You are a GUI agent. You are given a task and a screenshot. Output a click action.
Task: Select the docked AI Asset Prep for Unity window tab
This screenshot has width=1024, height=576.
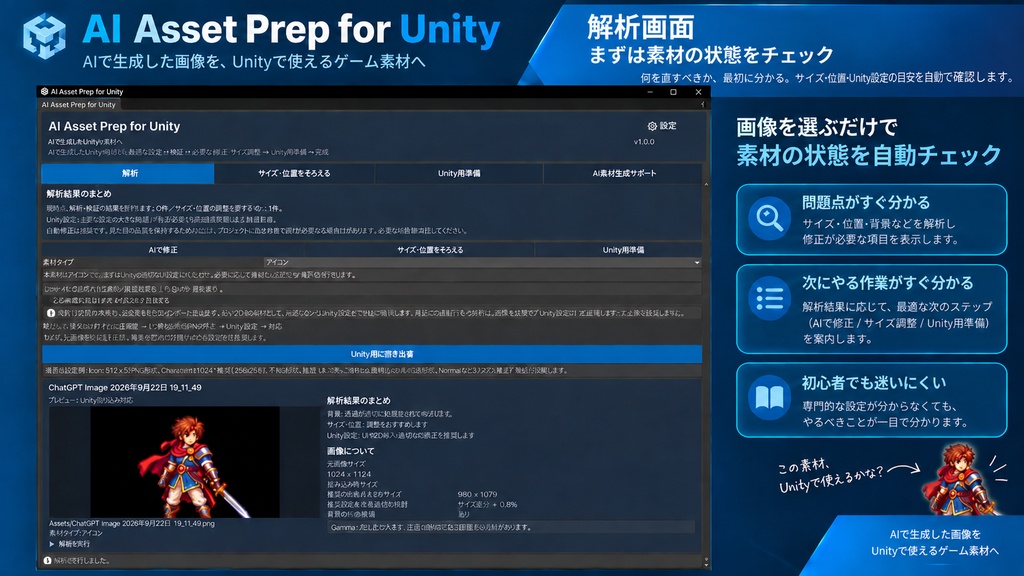click(x=78, y=104)
